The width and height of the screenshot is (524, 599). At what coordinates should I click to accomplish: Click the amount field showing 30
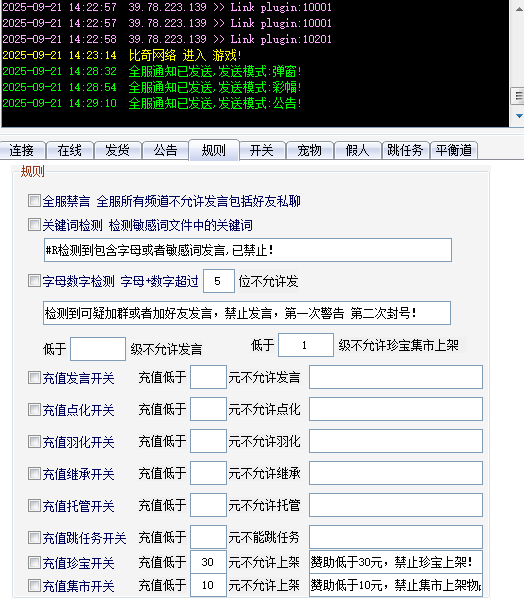tap(208, 562)
